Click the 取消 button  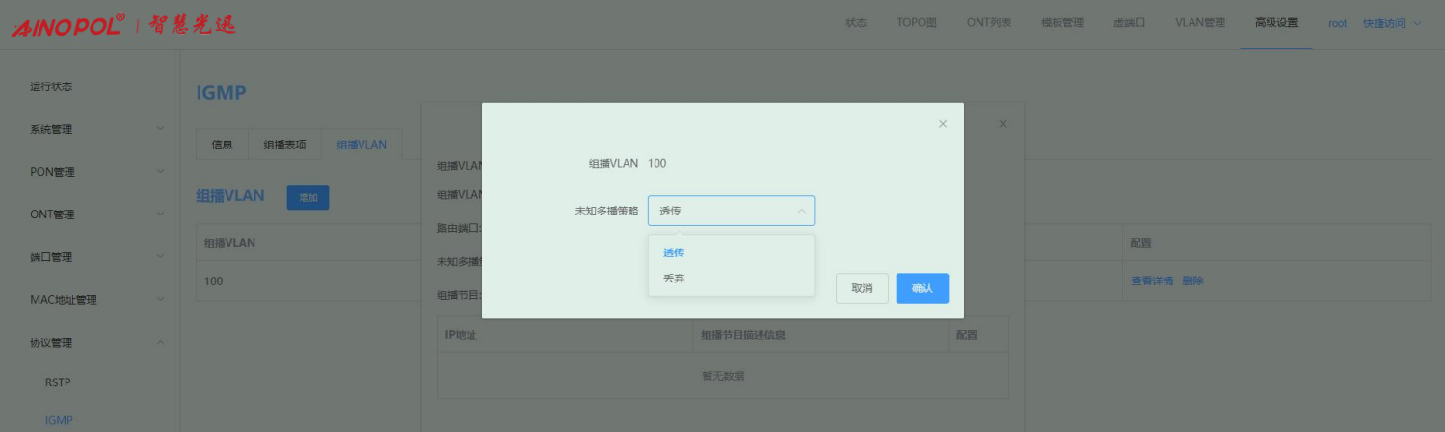click(x=862, y=288)
